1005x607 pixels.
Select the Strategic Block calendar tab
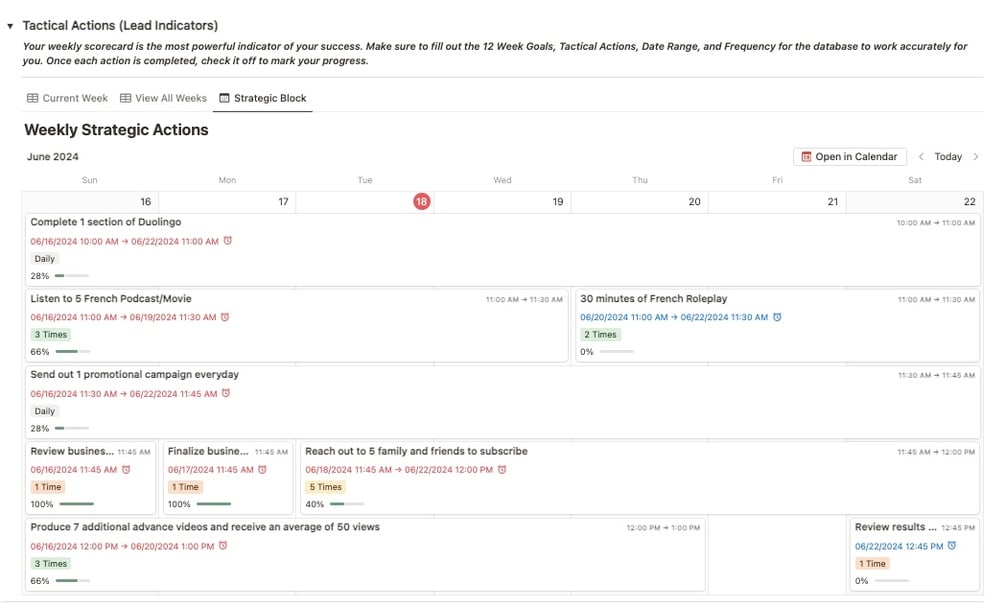pyautogui.click(x=263, y=98)
